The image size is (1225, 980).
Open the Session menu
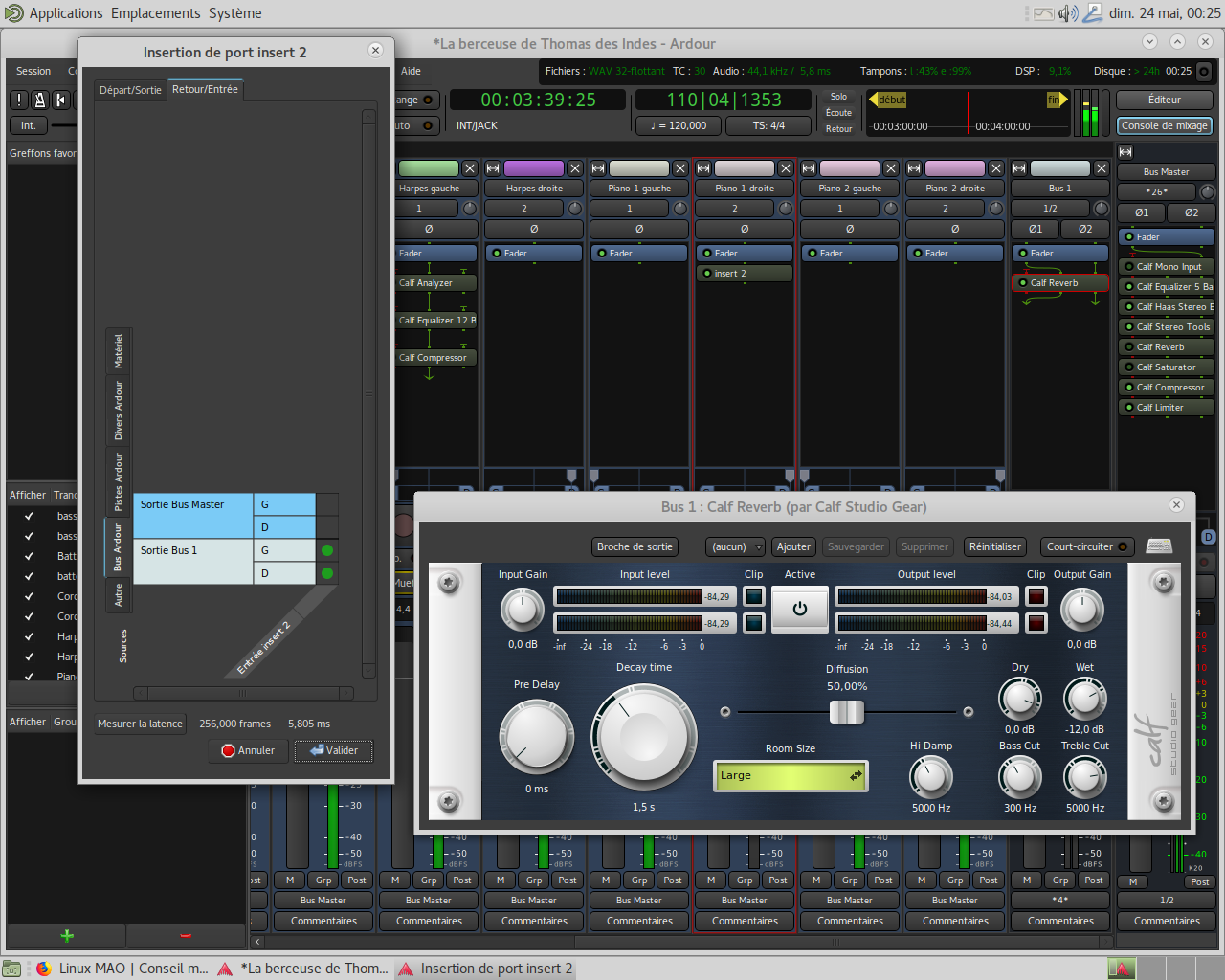coord(33,71)
